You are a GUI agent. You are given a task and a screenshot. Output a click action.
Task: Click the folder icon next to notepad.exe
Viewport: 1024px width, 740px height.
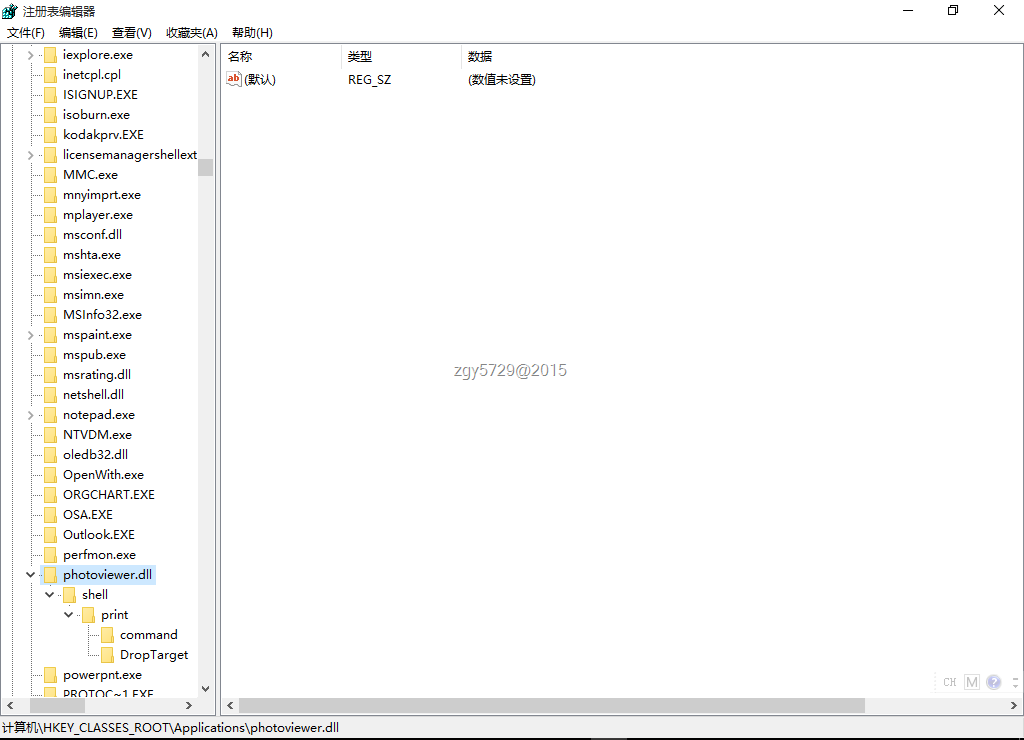(50, 415)
